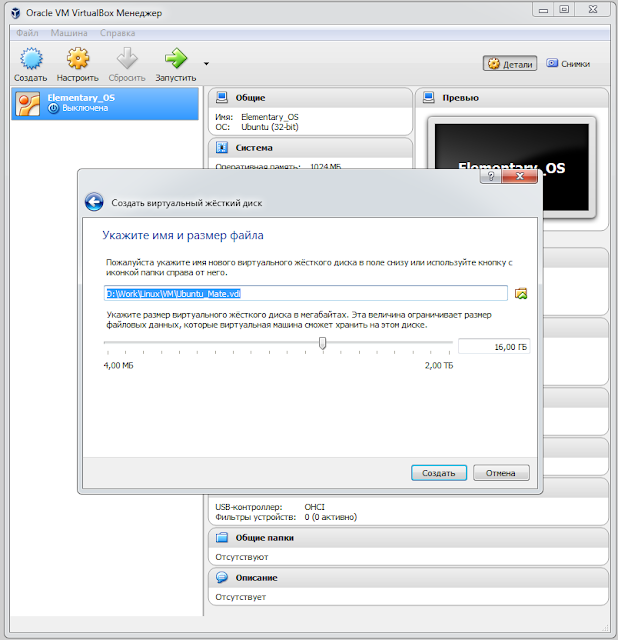Open the folder browse icon beside path
618x640 pixels.
(x=521, y=293)
